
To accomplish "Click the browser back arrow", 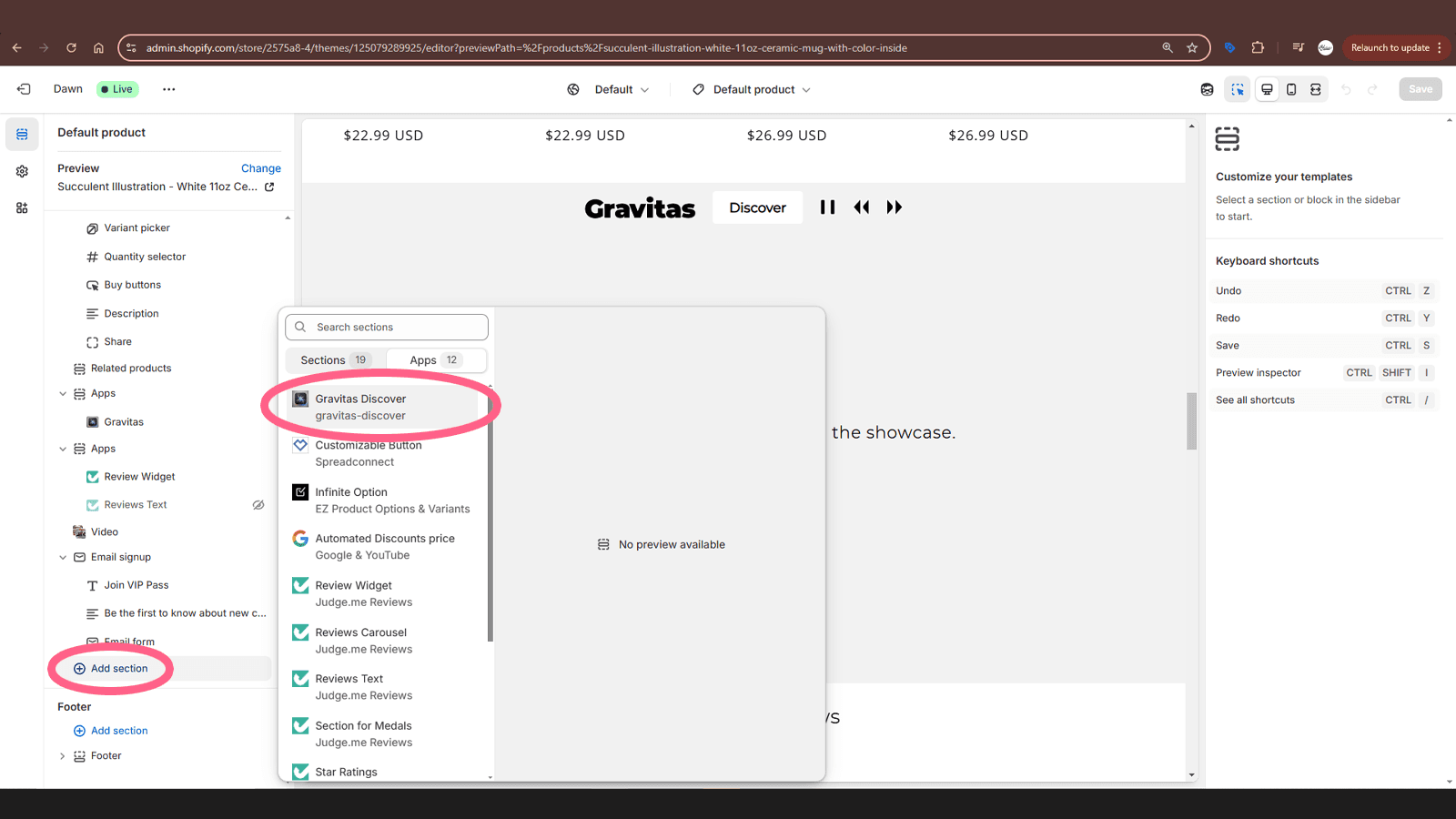I will (x=16, y=47).
